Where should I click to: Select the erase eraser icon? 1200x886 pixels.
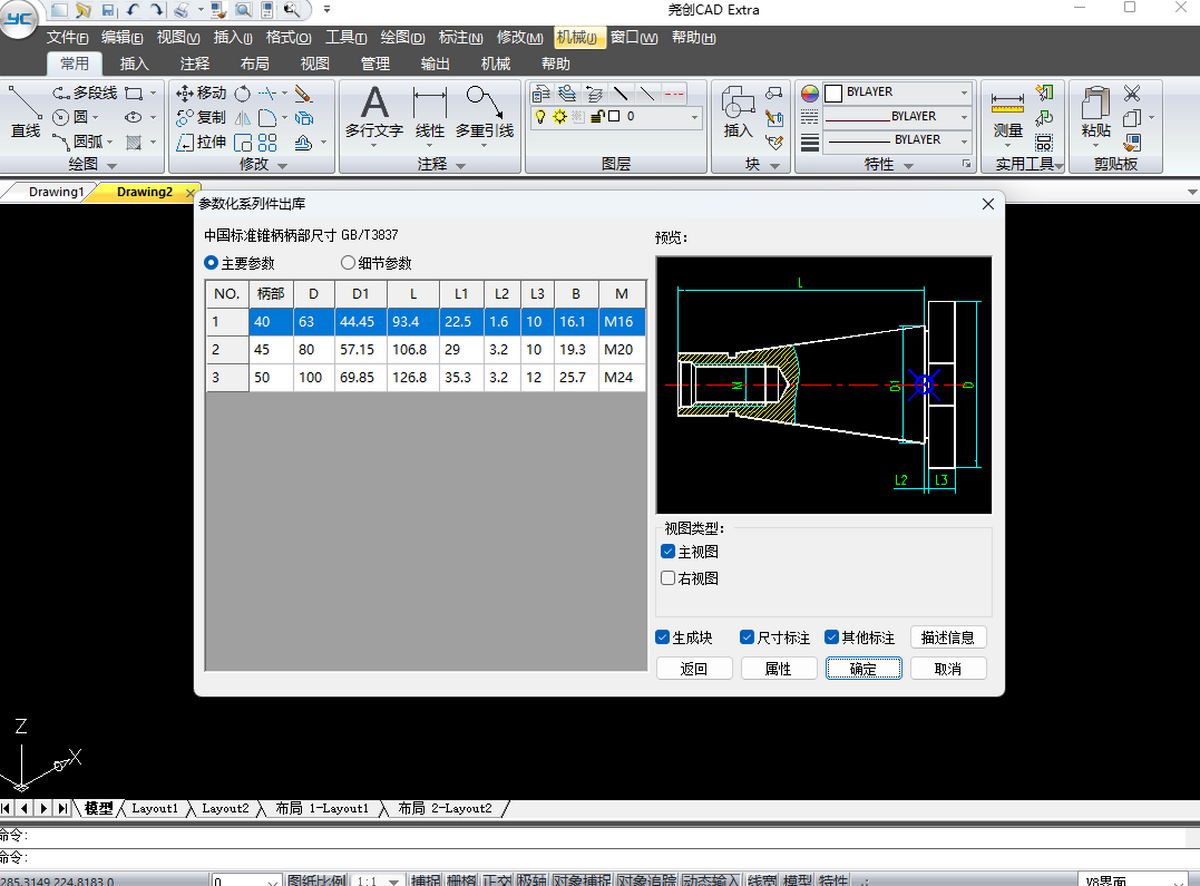pyautogui.click(x=304, y=93)
